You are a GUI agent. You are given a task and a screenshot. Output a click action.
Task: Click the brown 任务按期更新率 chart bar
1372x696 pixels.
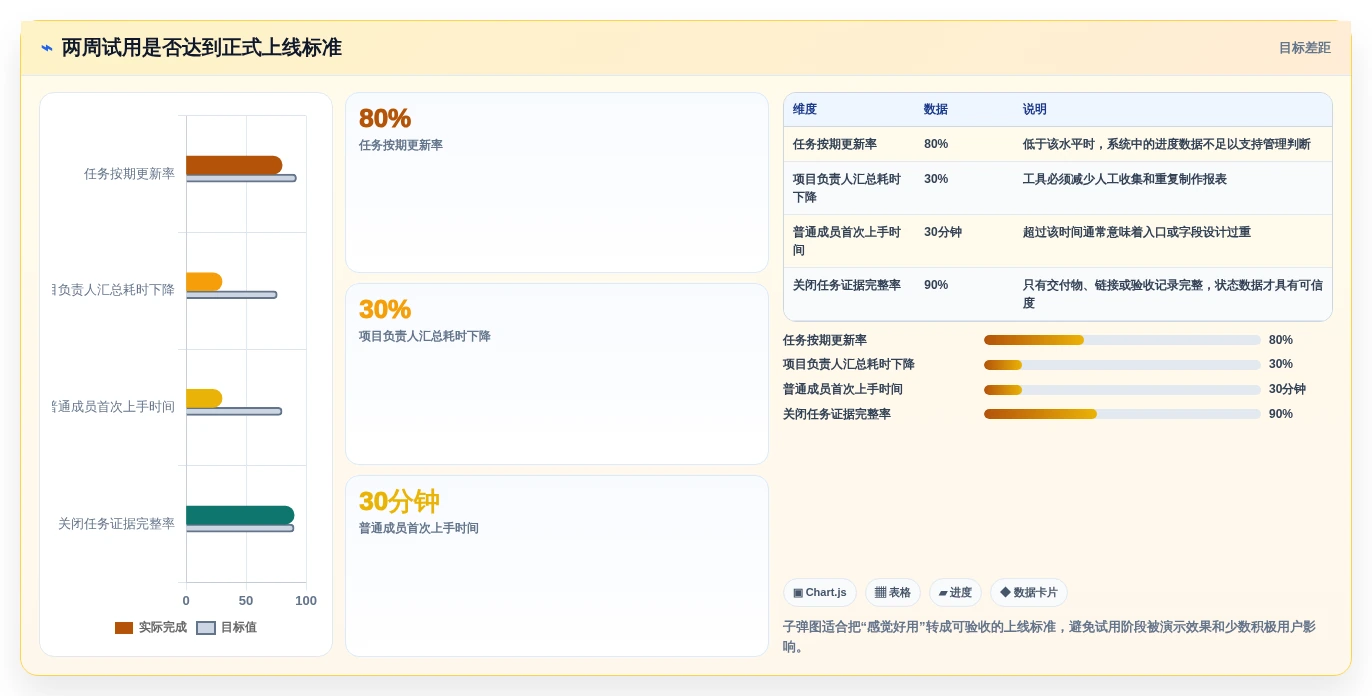click(x=234, y=165)
